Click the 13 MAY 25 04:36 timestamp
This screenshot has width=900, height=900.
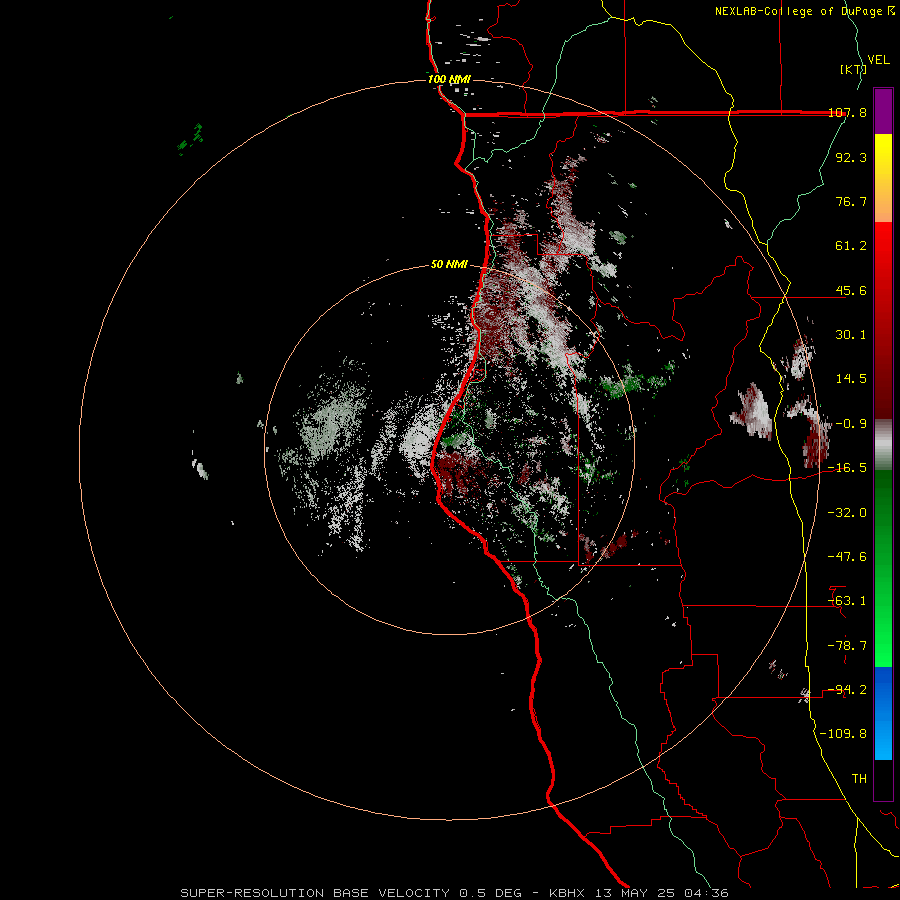663,893
